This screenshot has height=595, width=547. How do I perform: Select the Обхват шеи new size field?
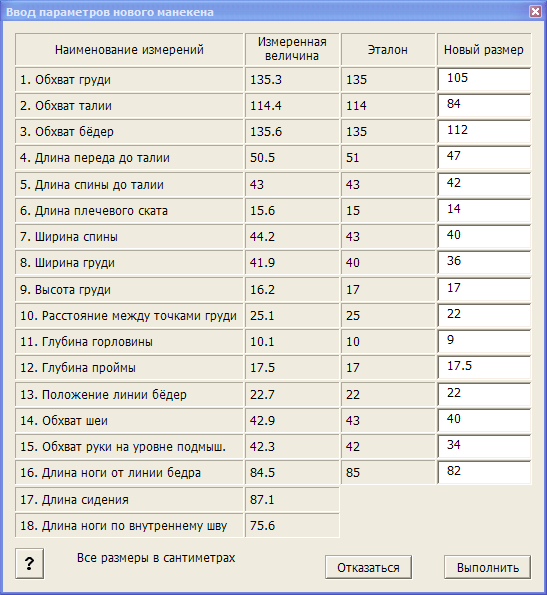click(x=484, y=420)
